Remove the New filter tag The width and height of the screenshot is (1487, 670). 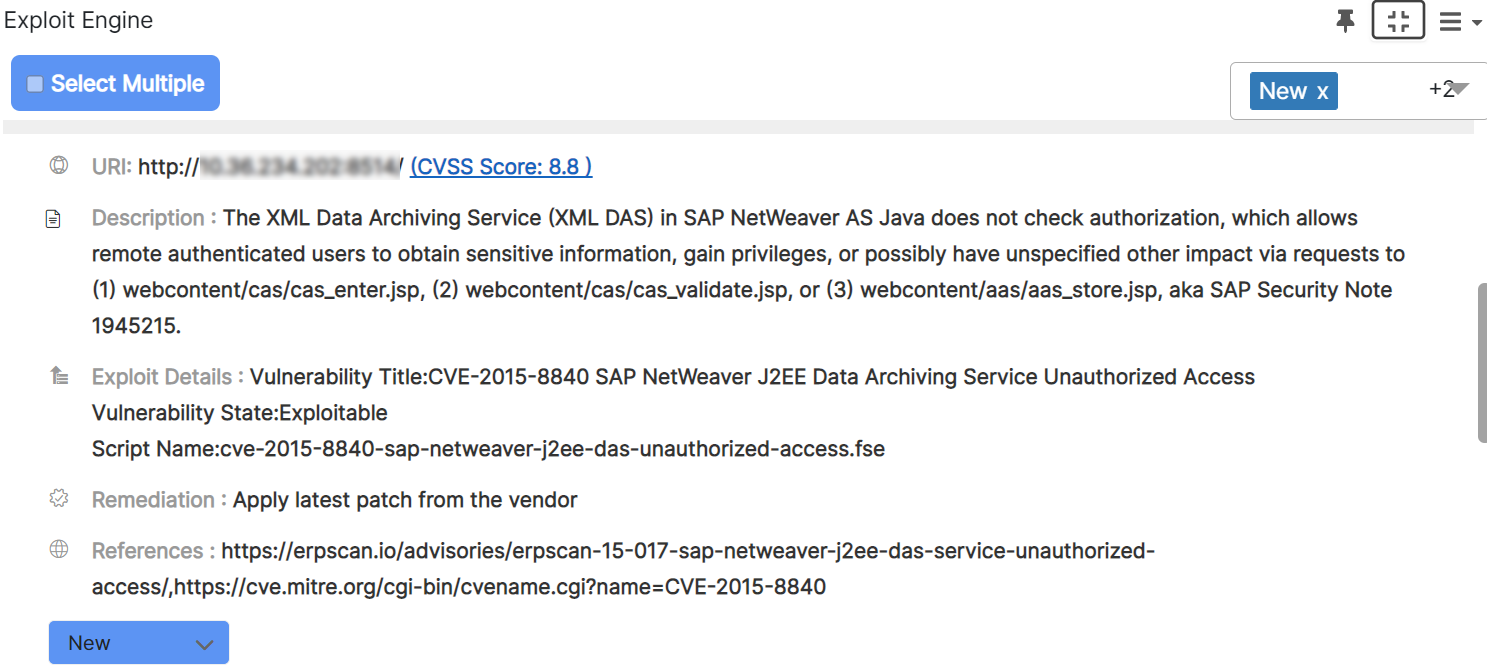1322,91
